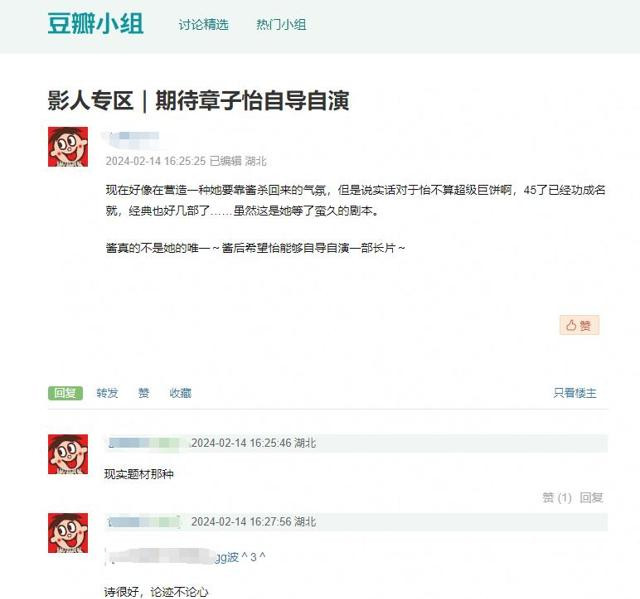
Task: Like the post with thumbs-up 赞 button
Action: point(579,325)
